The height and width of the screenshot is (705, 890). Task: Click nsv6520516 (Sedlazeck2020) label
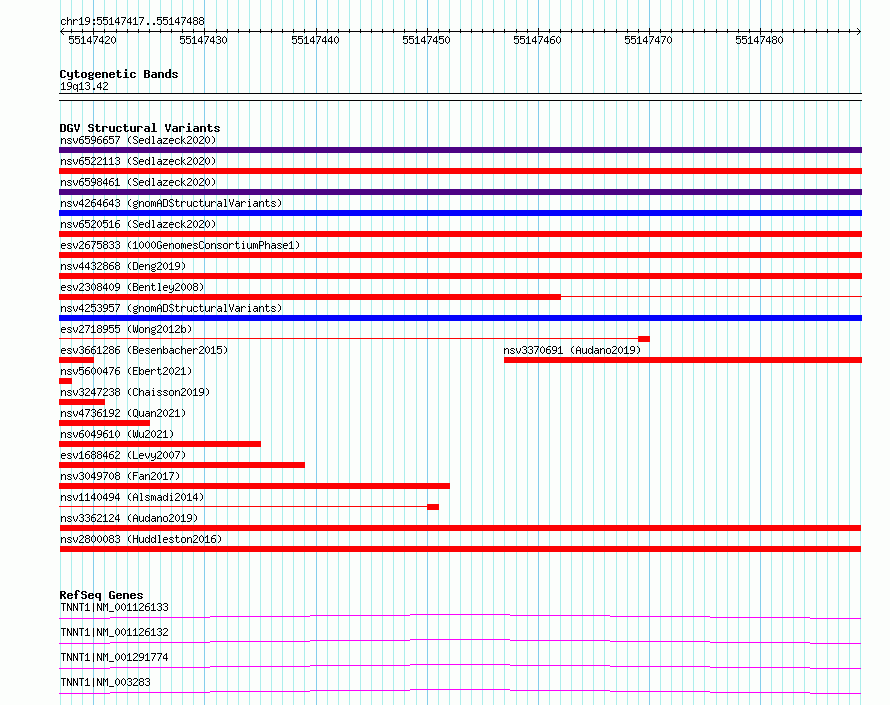tap(138, 224)
